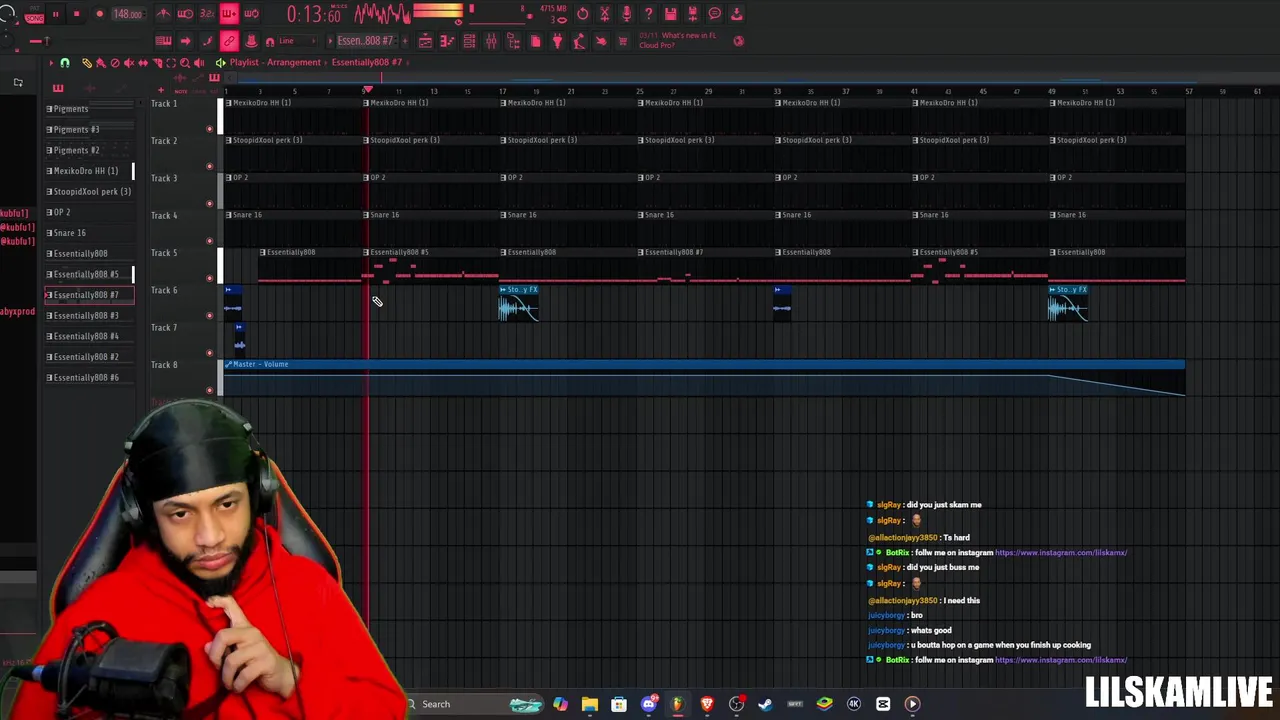Toggle the highlighted link/multilink controllers icon
Image resolution: width=1280 pixels, height=720 pixels.
229,41
